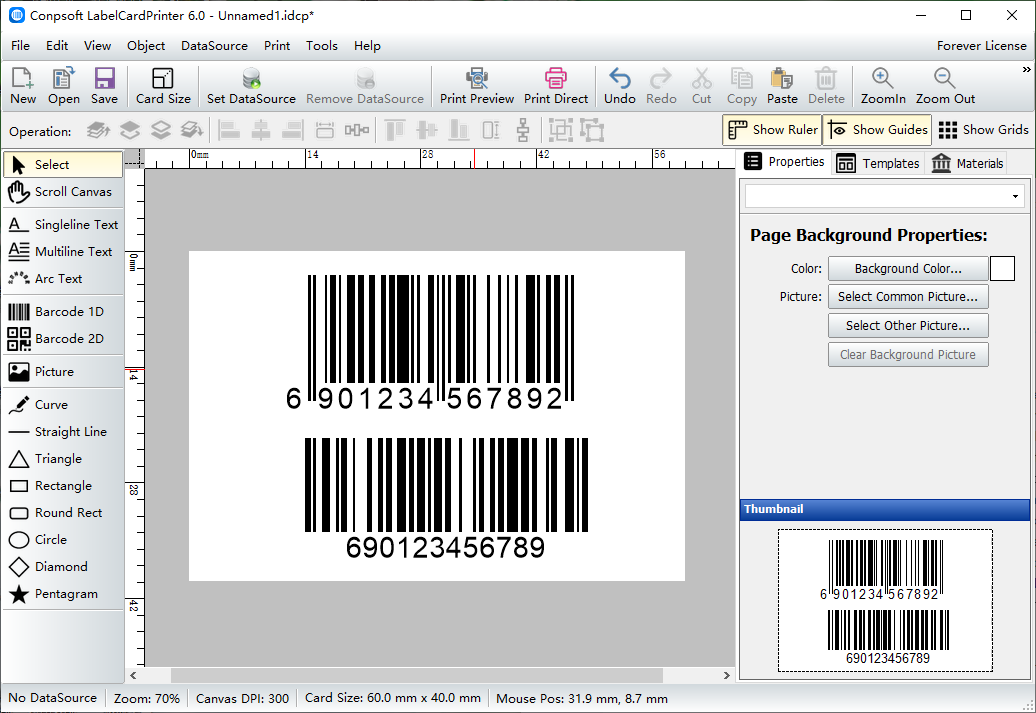The height and width of the screenshot is (713, 1036).
Task: Open the Help menu
Action: [x=367, y=46]
